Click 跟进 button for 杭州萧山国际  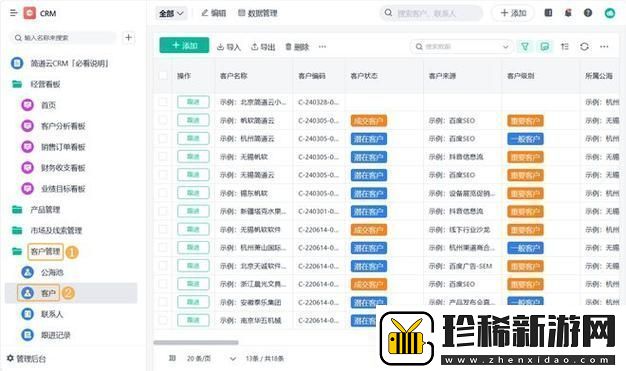pos(193,248)
